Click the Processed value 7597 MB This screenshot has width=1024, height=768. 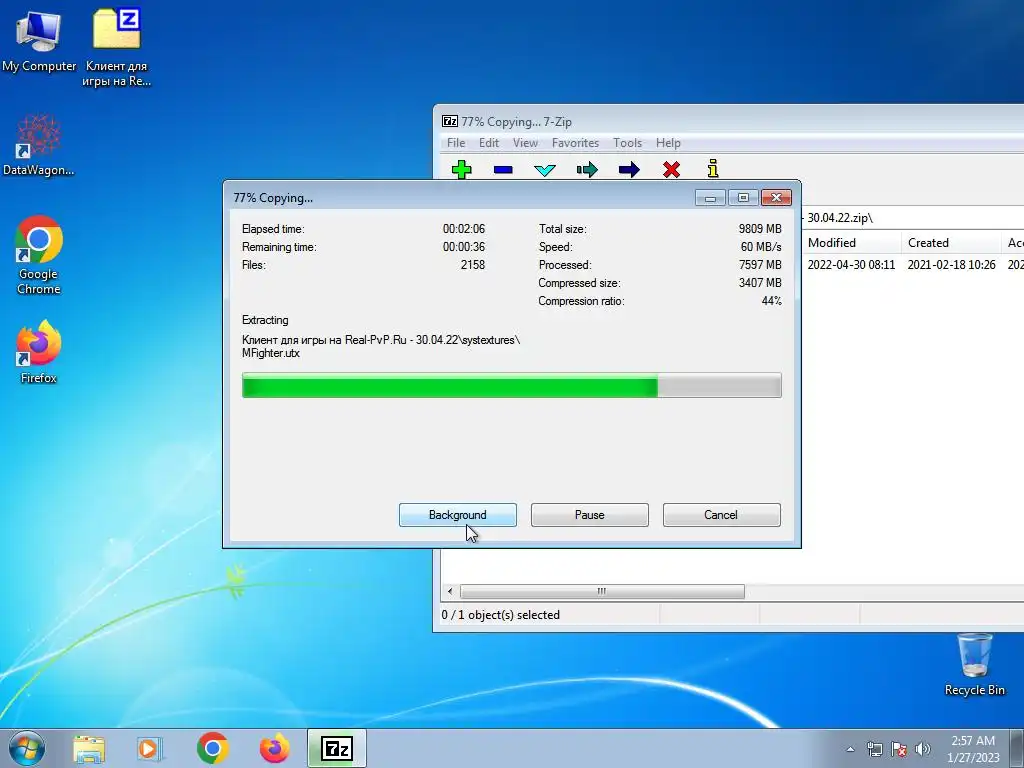click(x=760, y=265)
